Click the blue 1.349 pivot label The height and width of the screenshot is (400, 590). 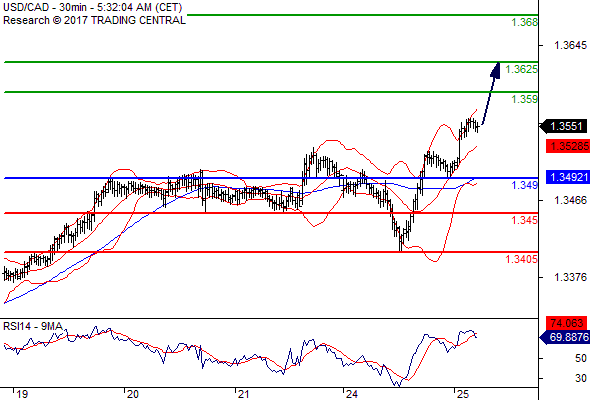(x=525, y=185)
